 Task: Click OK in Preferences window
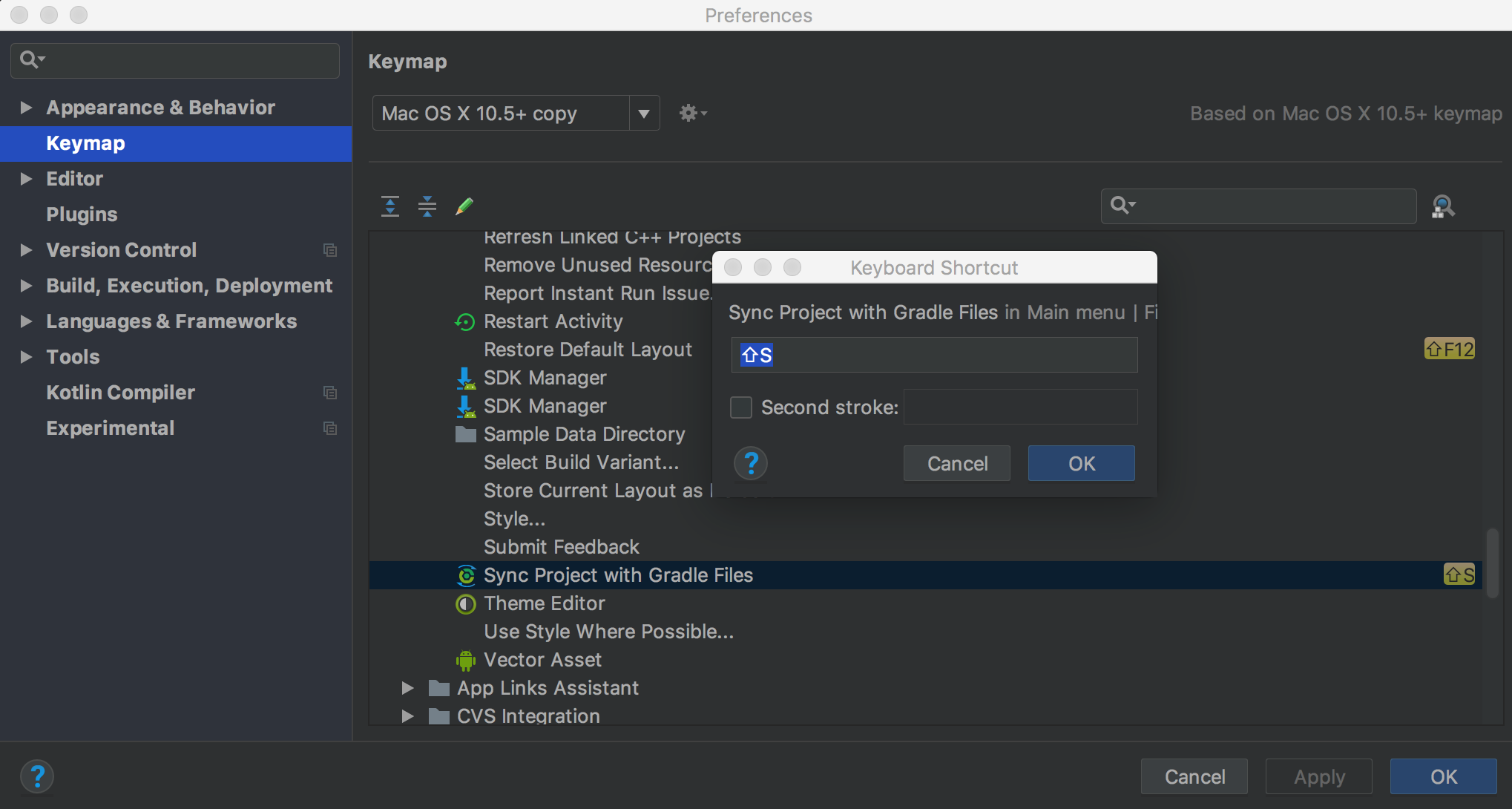1444,776
